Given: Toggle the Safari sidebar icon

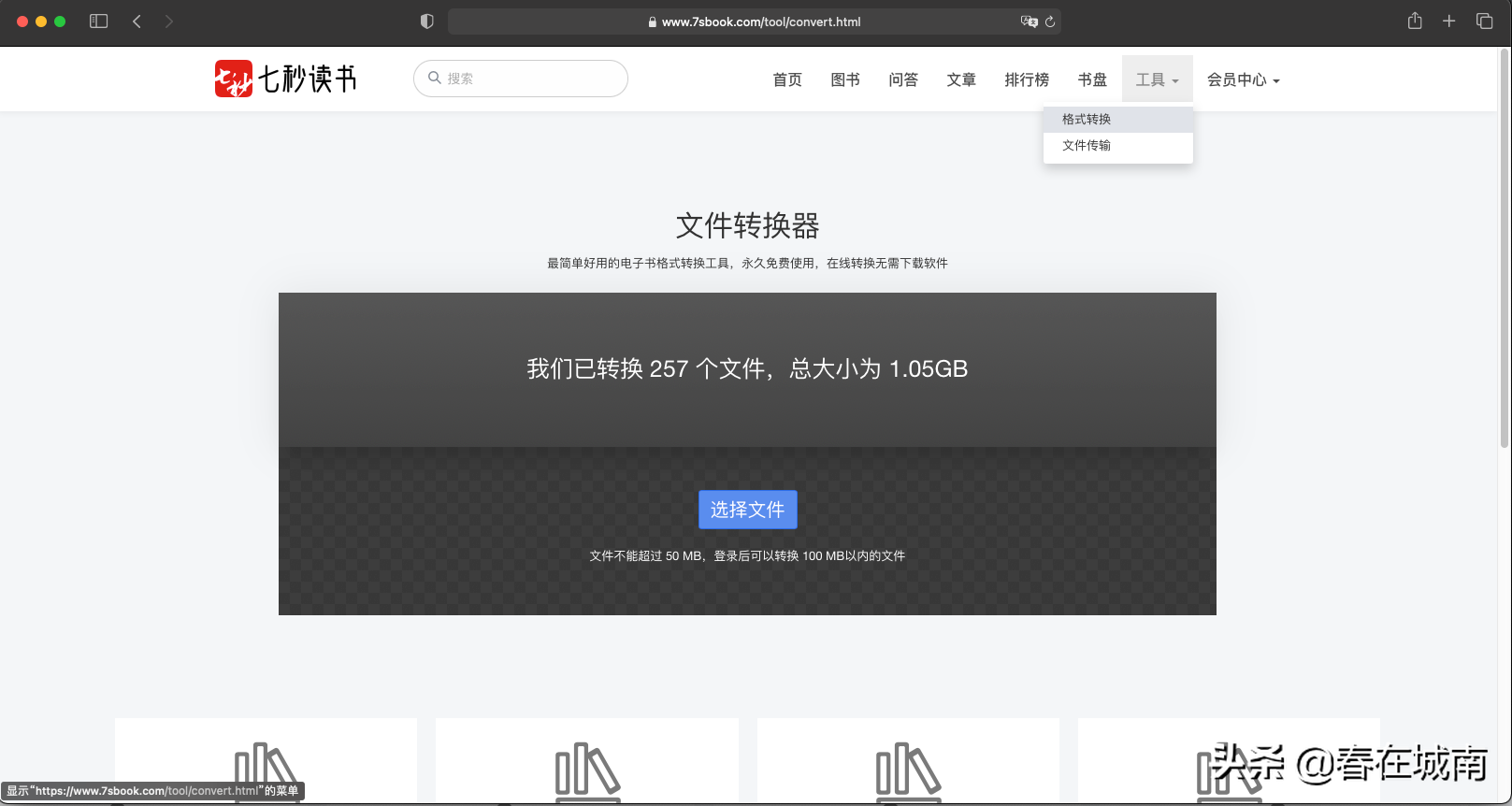Looking at the screenshot, I should 98,22.
